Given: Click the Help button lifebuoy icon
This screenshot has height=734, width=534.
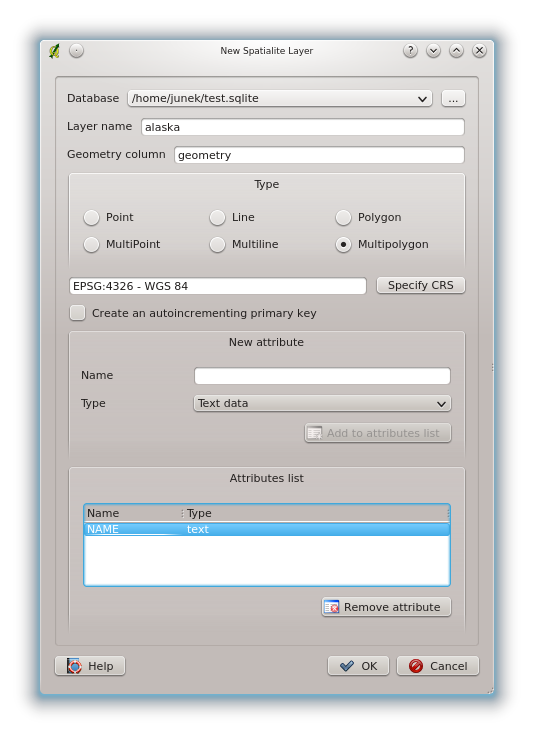Looking at the screenshot, I should pos(74,665).
